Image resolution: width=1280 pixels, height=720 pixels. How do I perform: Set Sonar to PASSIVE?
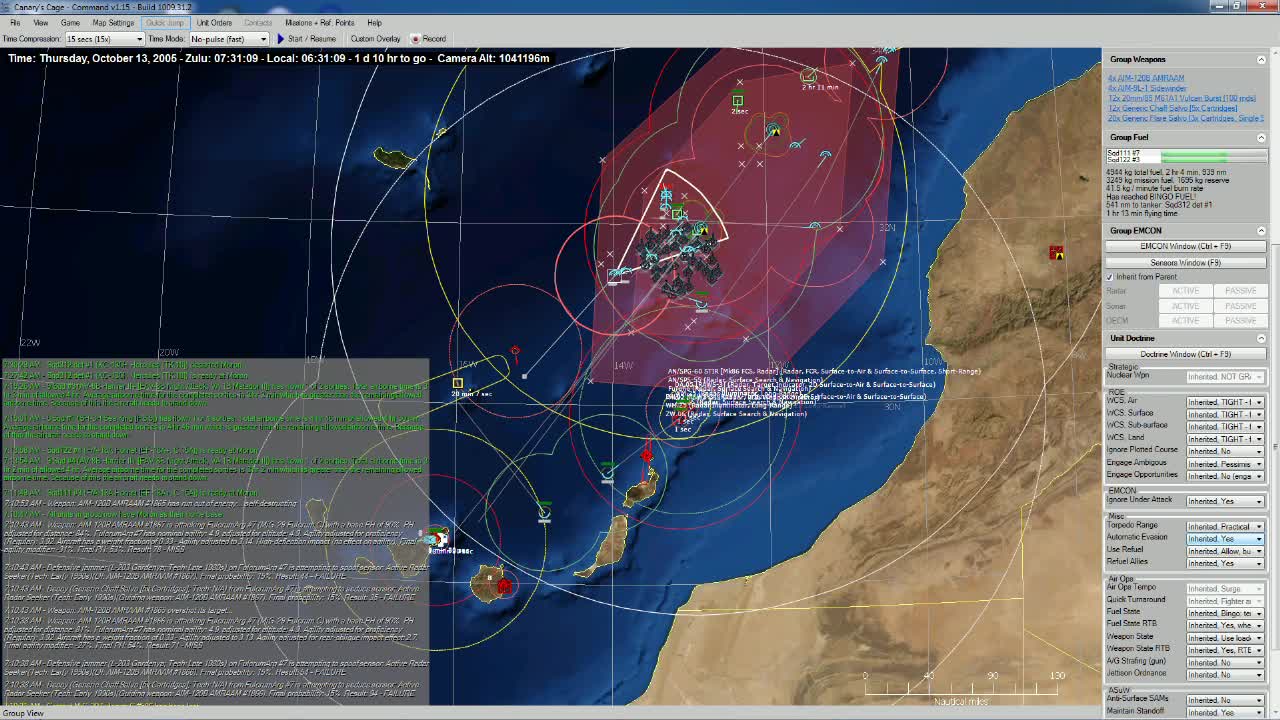pos(1240,306)
